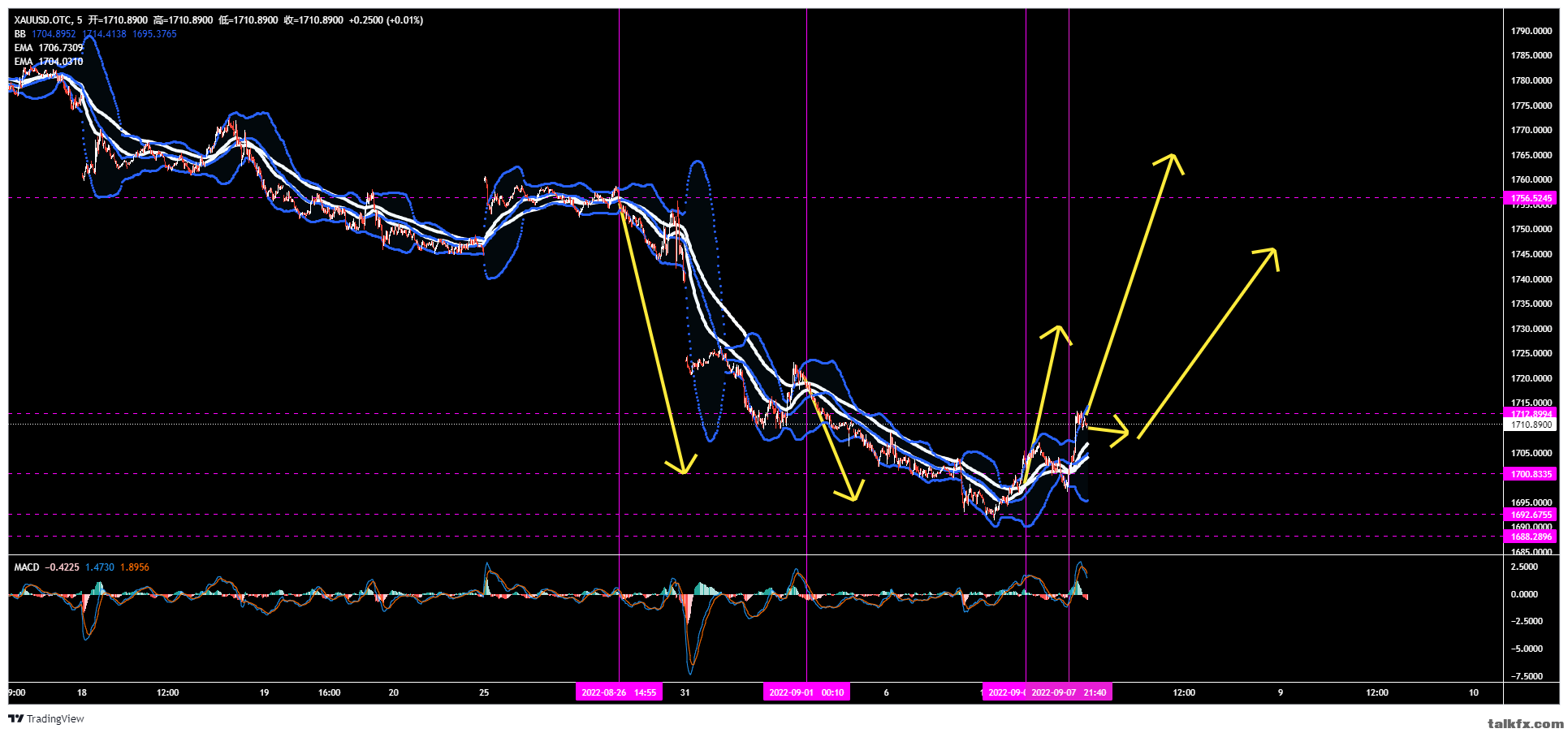Click the MACD signal value 1.8956
The image size is (1568, 733).
(135, 567)
